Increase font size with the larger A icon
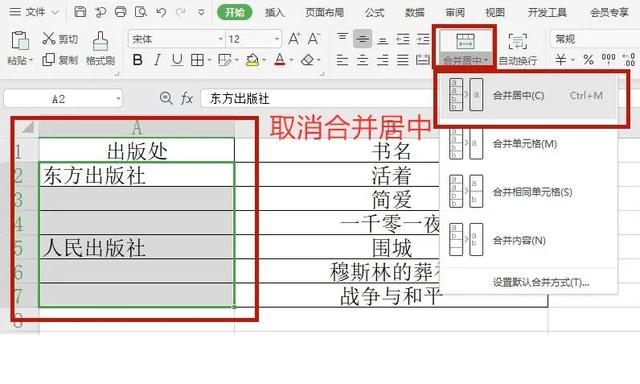Screen dimensions: 640x384 (x=294, y=39)
